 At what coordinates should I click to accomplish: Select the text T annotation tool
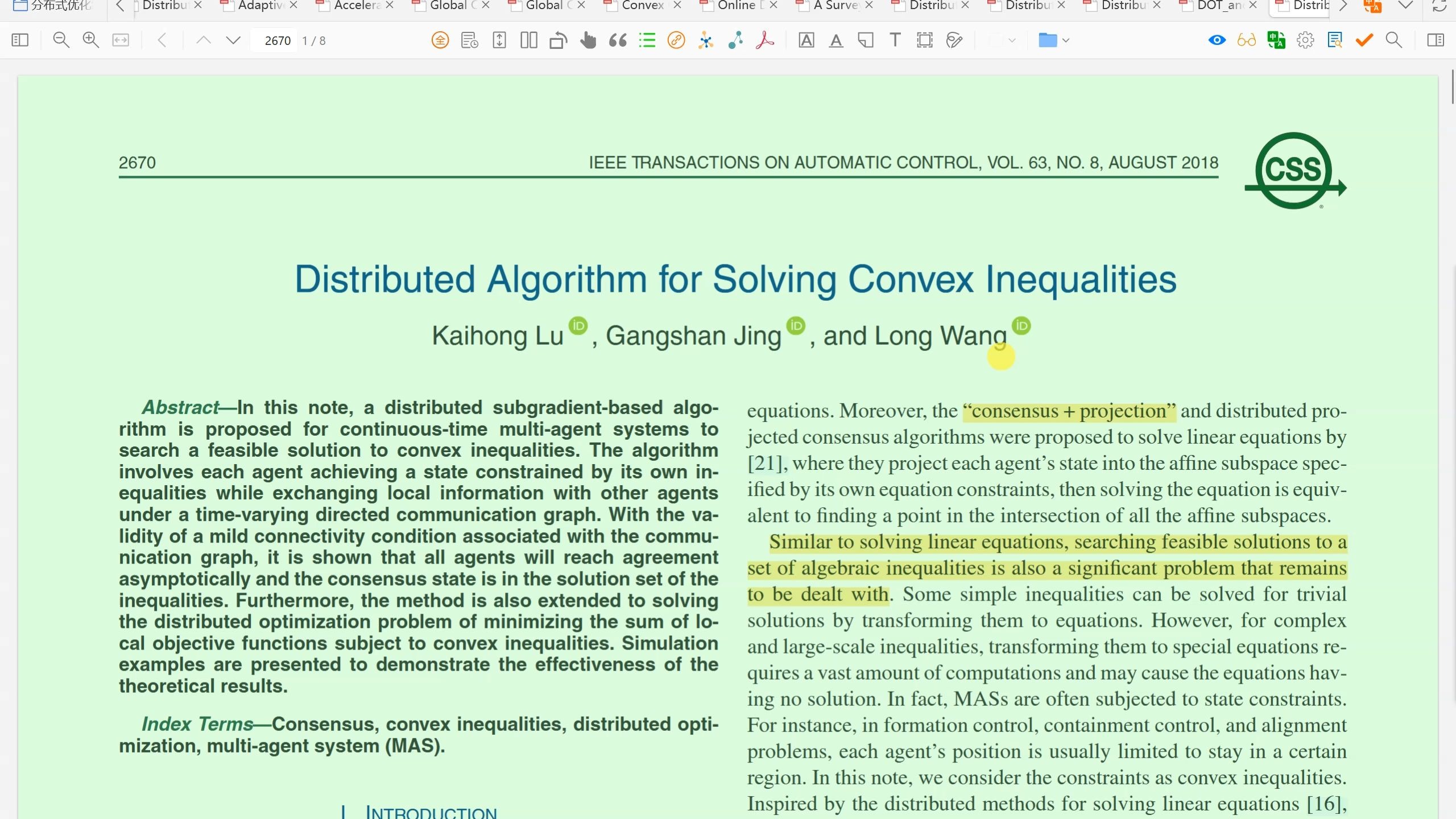coord(895,40)
